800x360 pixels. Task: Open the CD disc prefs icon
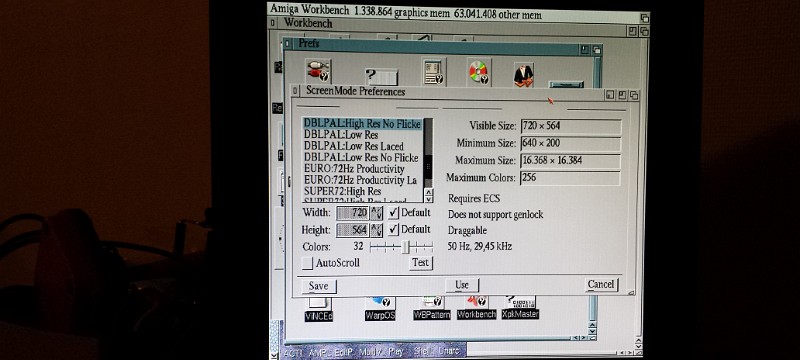click(x=479, y=72)
